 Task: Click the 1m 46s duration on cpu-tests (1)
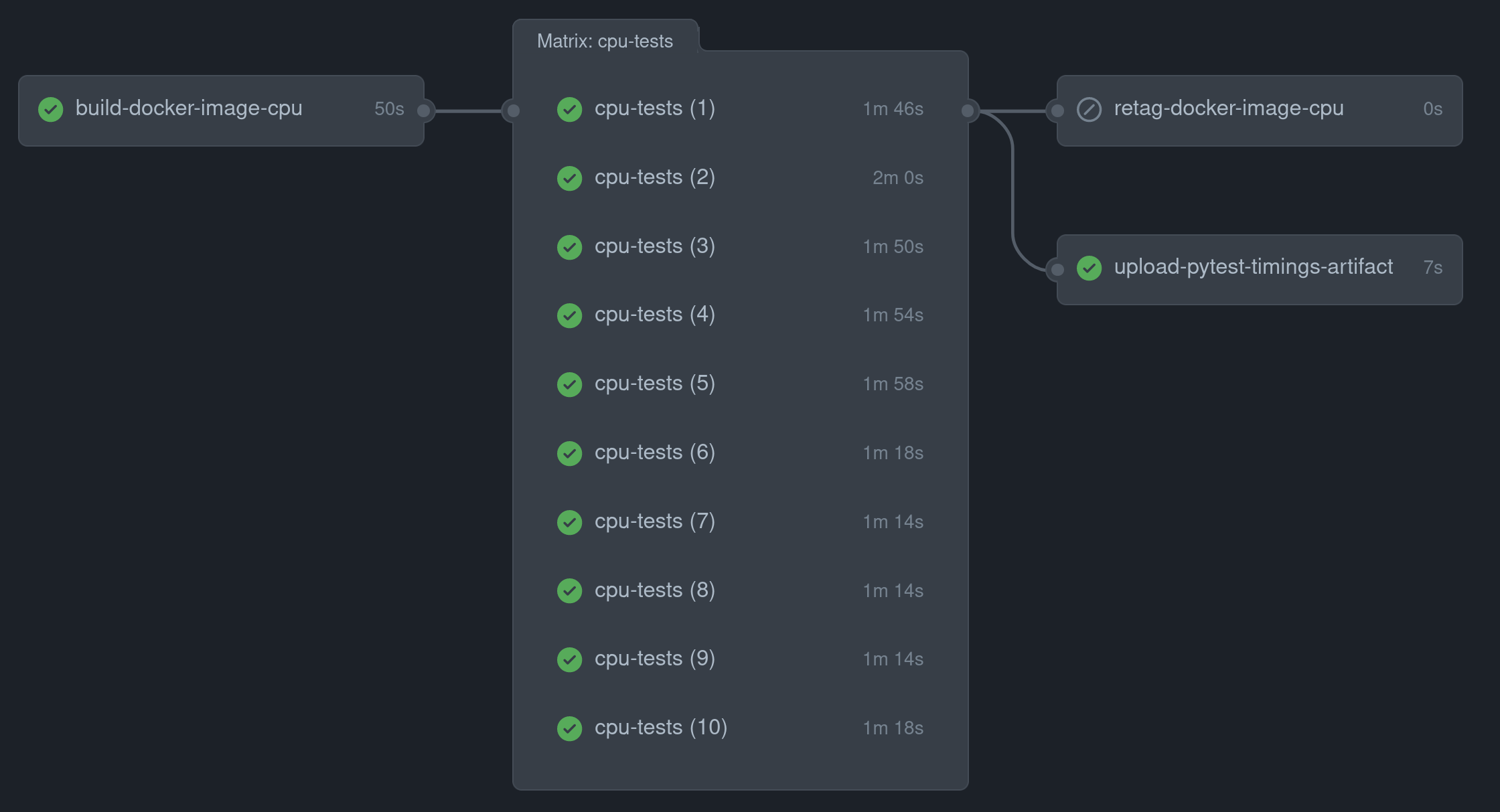[893, 109]
